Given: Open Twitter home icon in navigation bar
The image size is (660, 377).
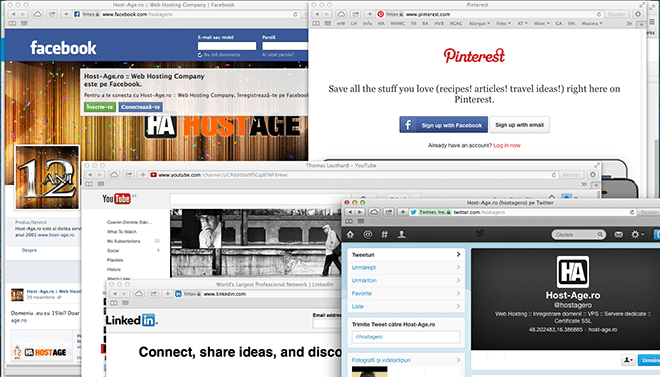Looking at the screenshot, I should point(350,234).
